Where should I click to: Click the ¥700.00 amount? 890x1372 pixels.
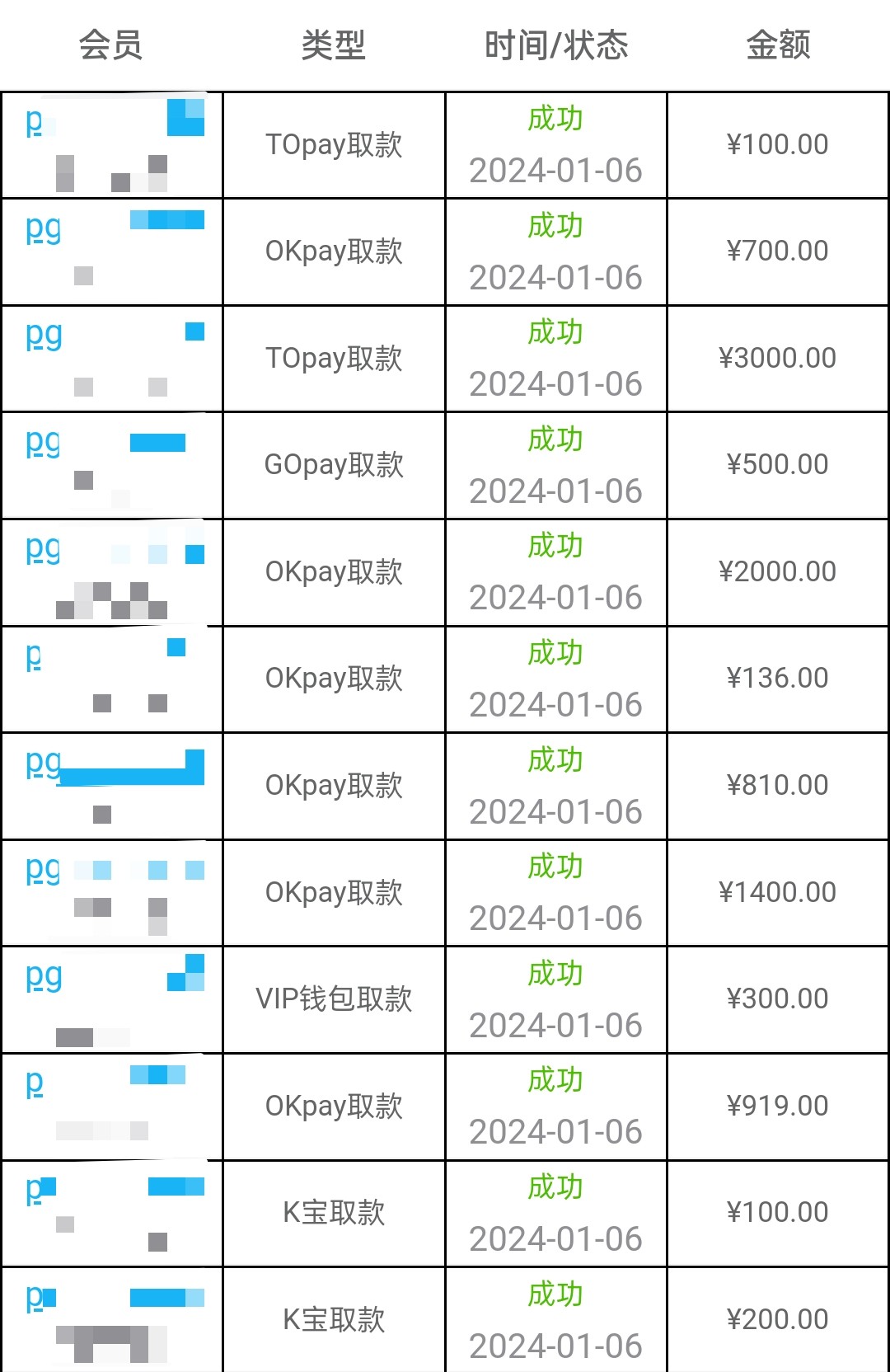(x=778, y=251)
